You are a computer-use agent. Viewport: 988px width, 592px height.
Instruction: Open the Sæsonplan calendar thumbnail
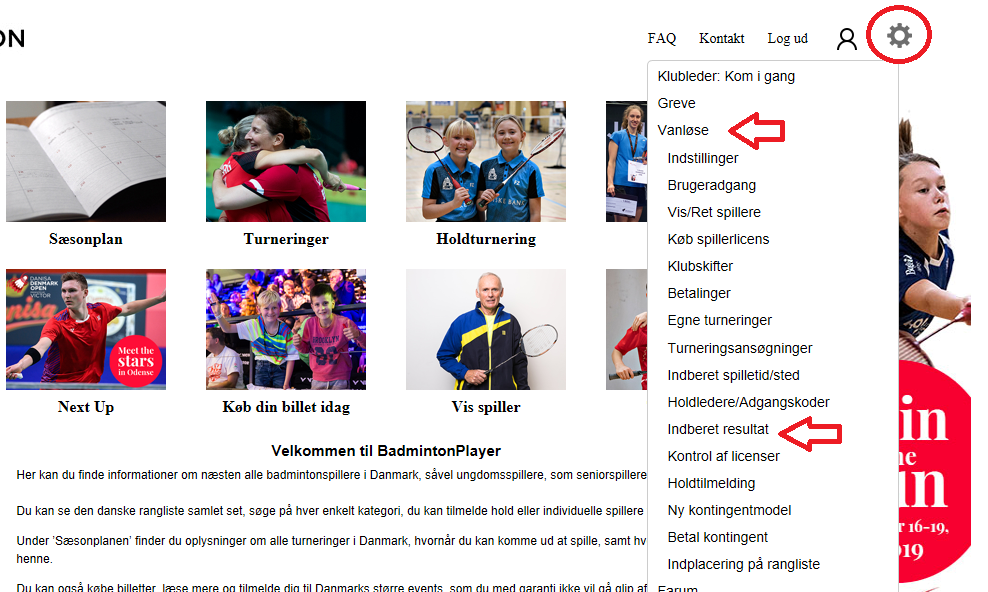(86, 161)
